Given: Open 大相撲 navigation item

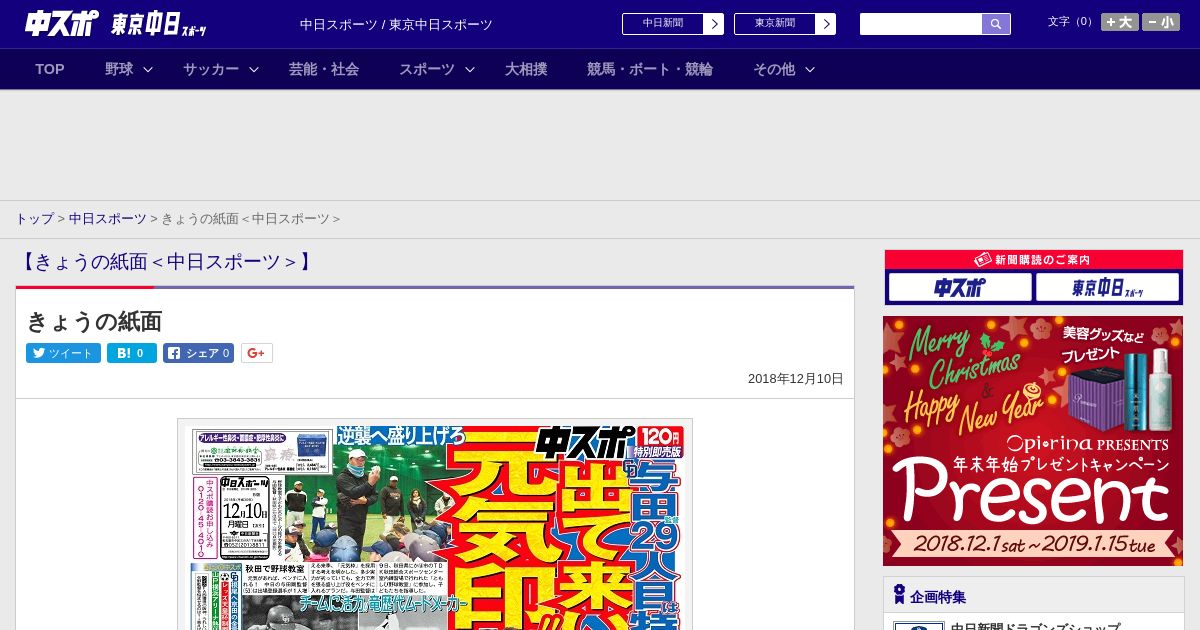Looking at the screenshot, I should (526, 69).
